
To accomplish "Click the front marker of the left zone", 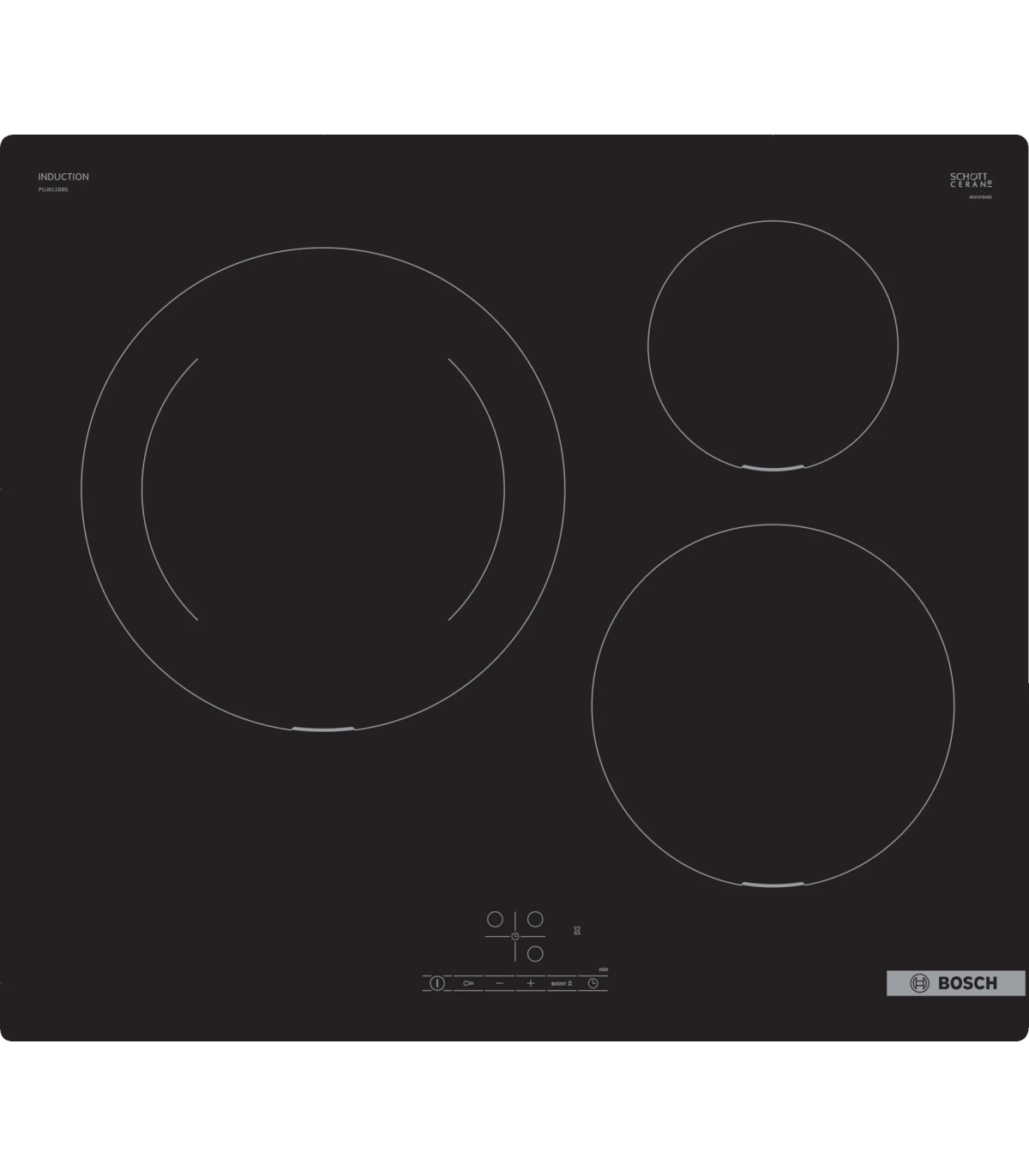I will (x=322, y=729).
